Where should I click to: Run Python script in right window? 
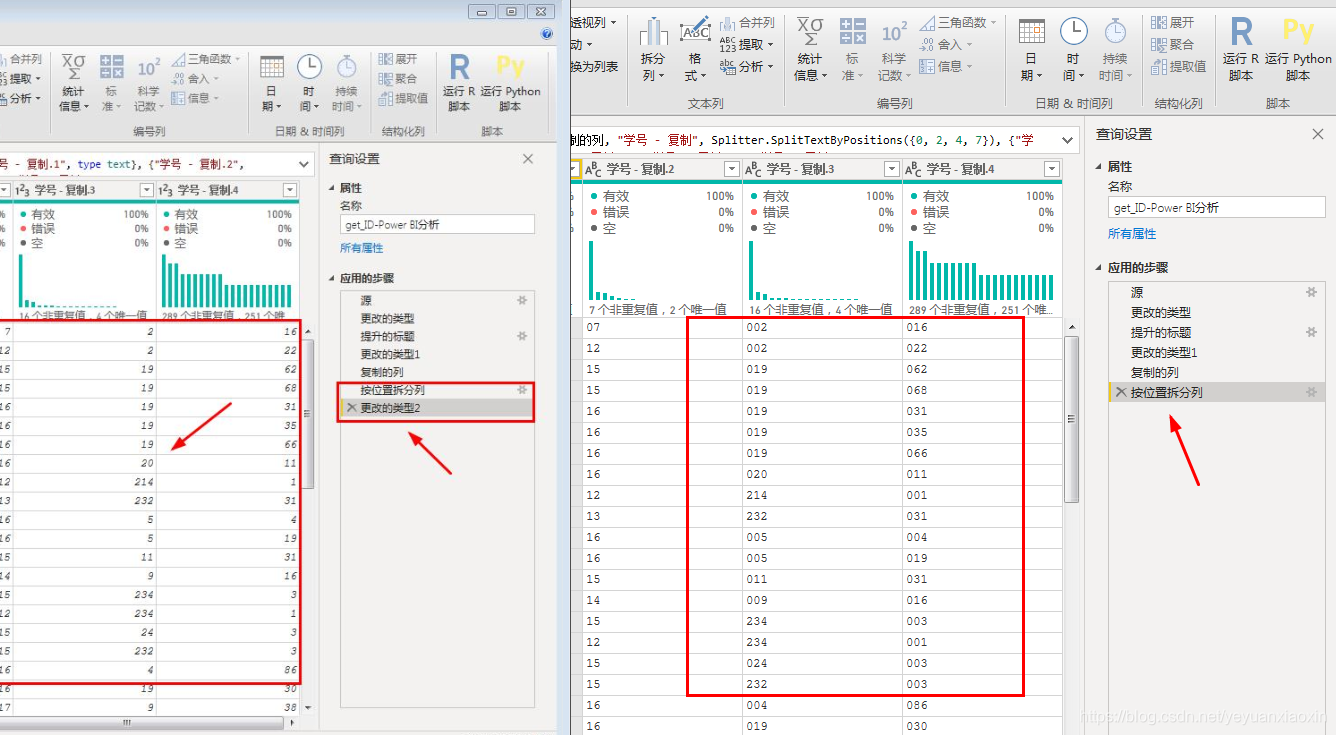1298,50
